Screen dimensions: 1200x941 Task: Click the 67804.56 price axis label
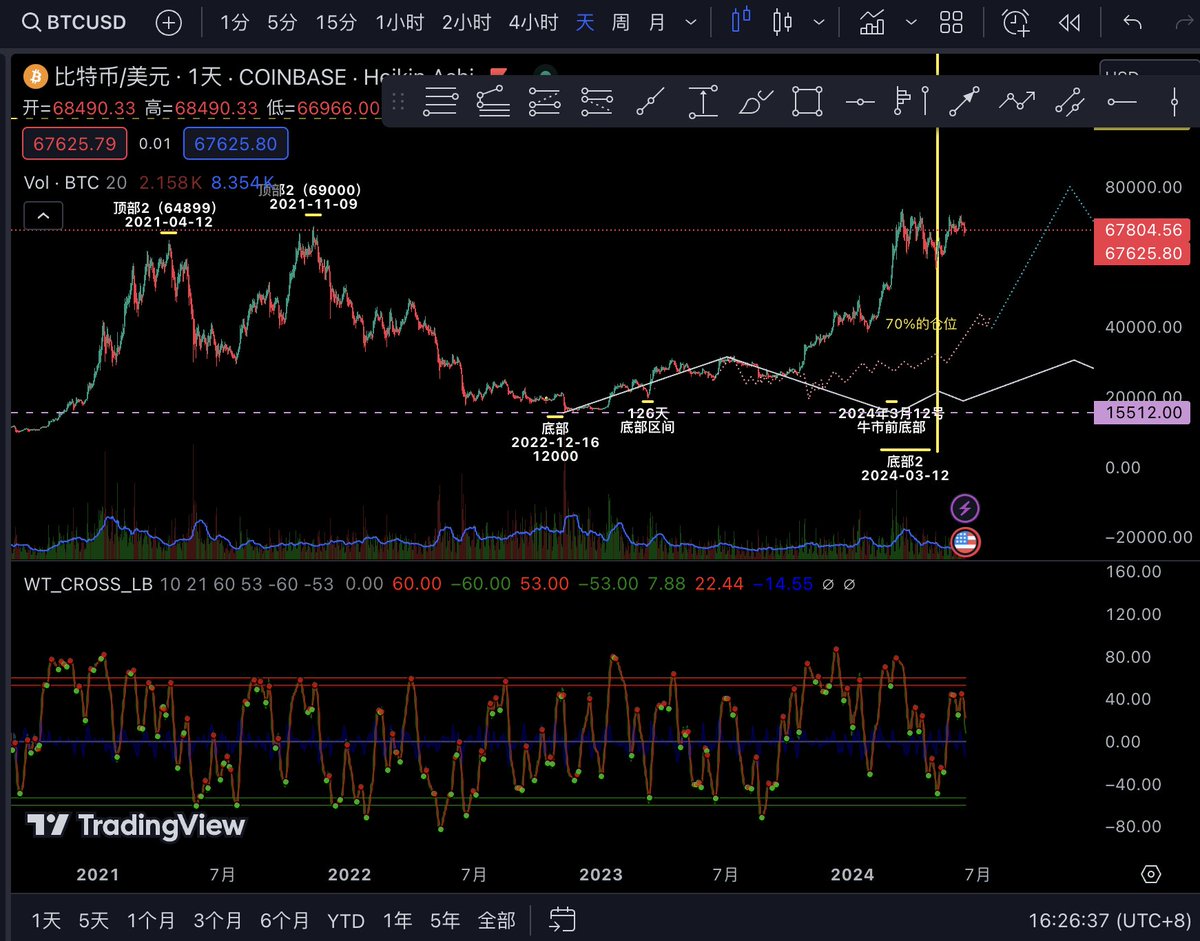click(x=1143, y=229)
